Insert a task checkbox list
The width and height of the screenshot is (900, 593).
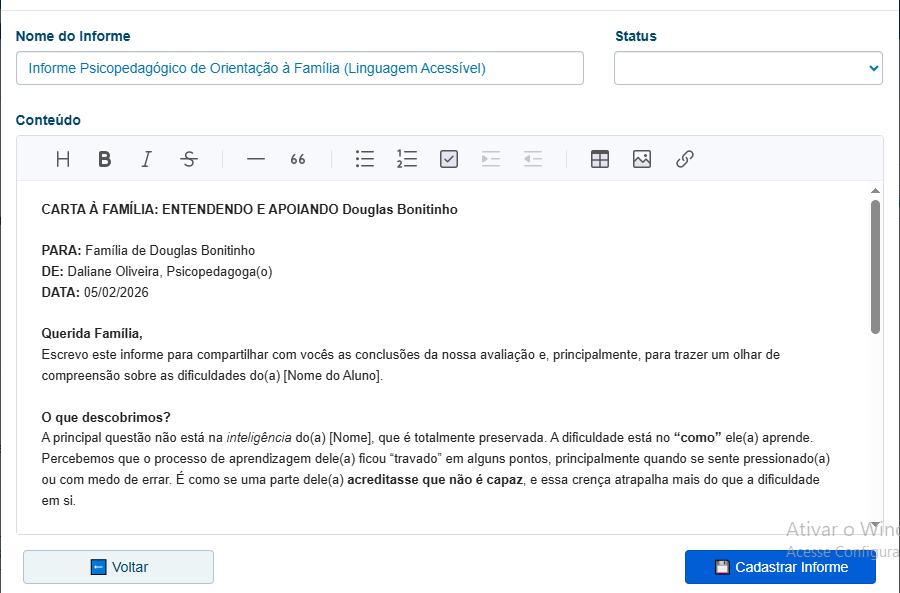pyautogui.click(x=449, y=159)
